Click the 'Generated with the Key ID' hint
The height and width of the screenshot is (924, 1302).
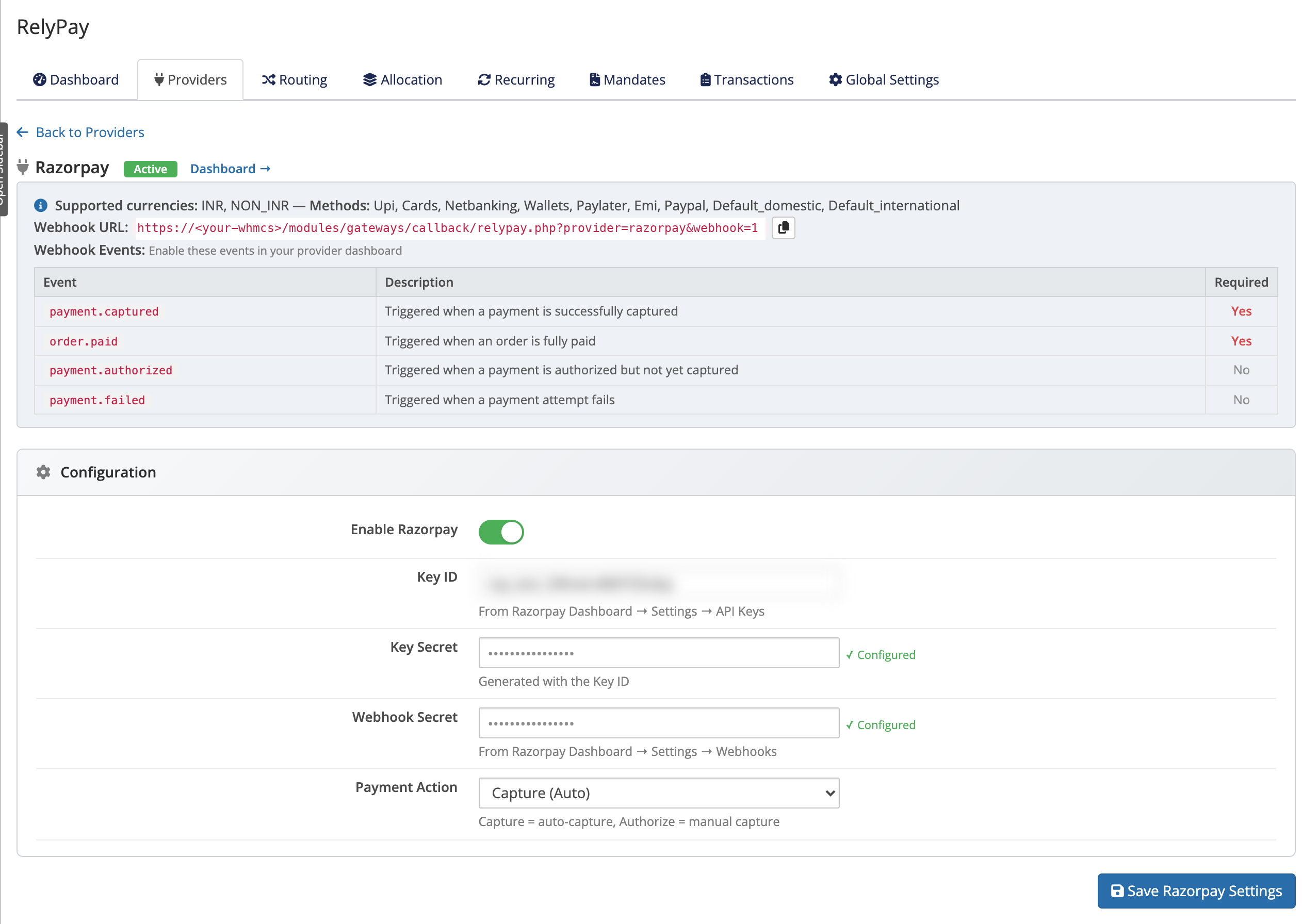click(x=554, y=682)
